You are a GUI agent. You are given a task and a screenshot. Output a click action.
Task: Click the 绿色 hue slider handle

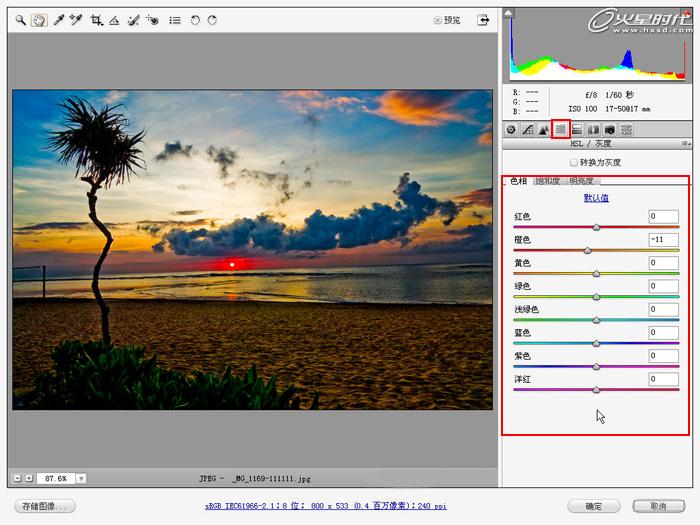[x=596, y=297]
